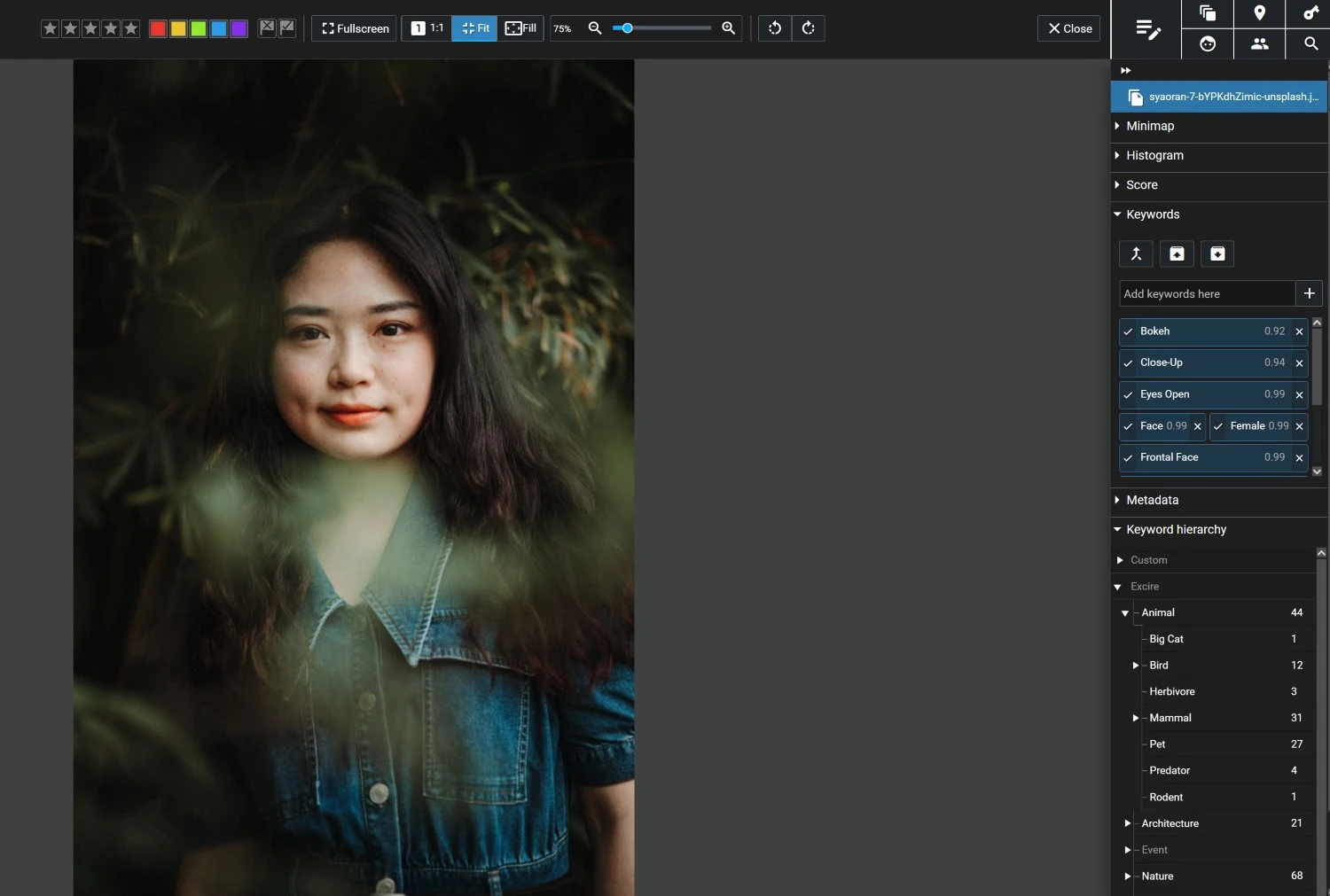Uncheck the Close-Up keyword
Screen dimensions: 1330x896
tap(1128, 363)
